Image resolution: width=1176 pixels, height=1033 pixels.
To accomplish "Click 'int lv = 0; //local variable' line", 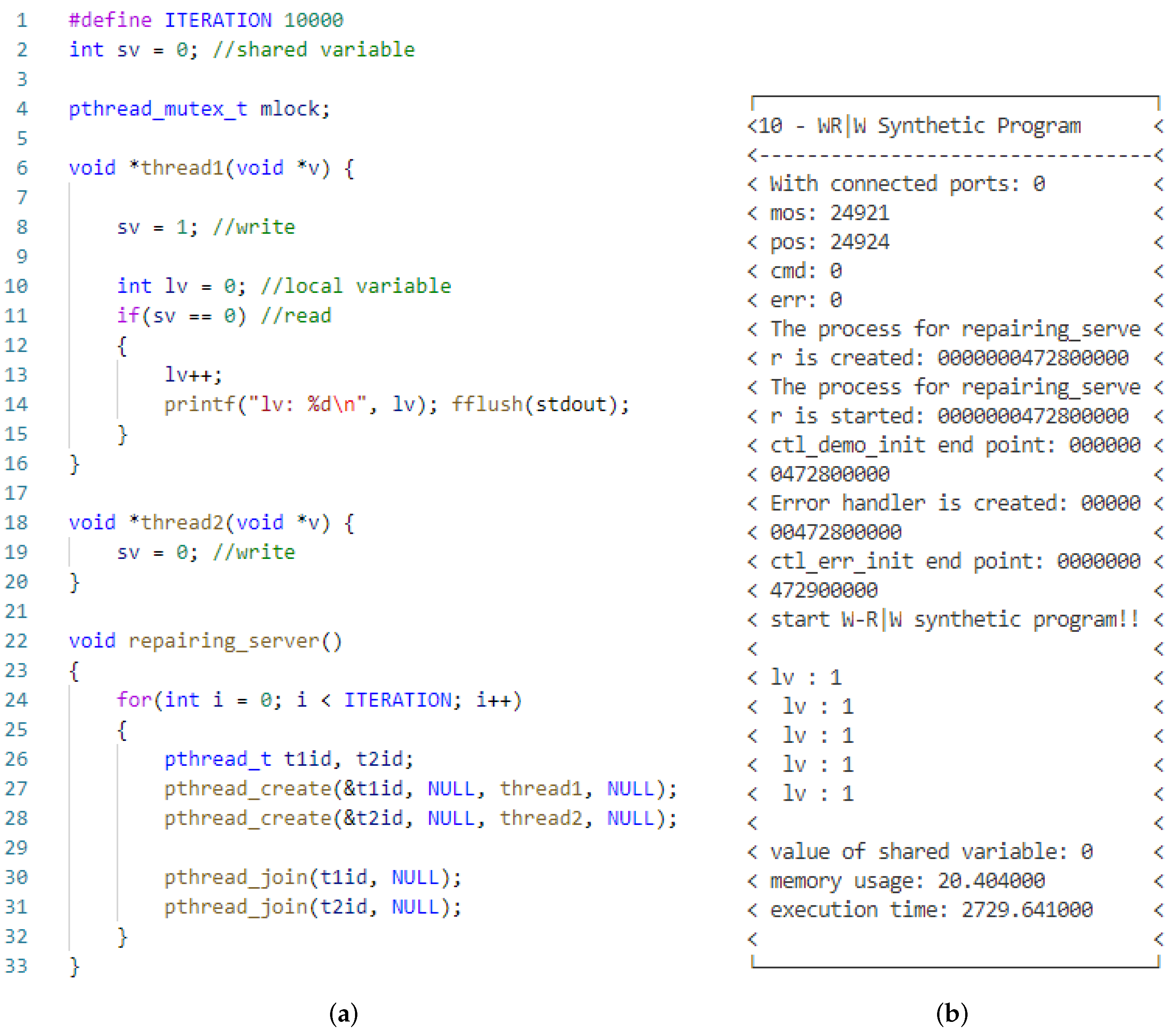I will pos(284,286).
